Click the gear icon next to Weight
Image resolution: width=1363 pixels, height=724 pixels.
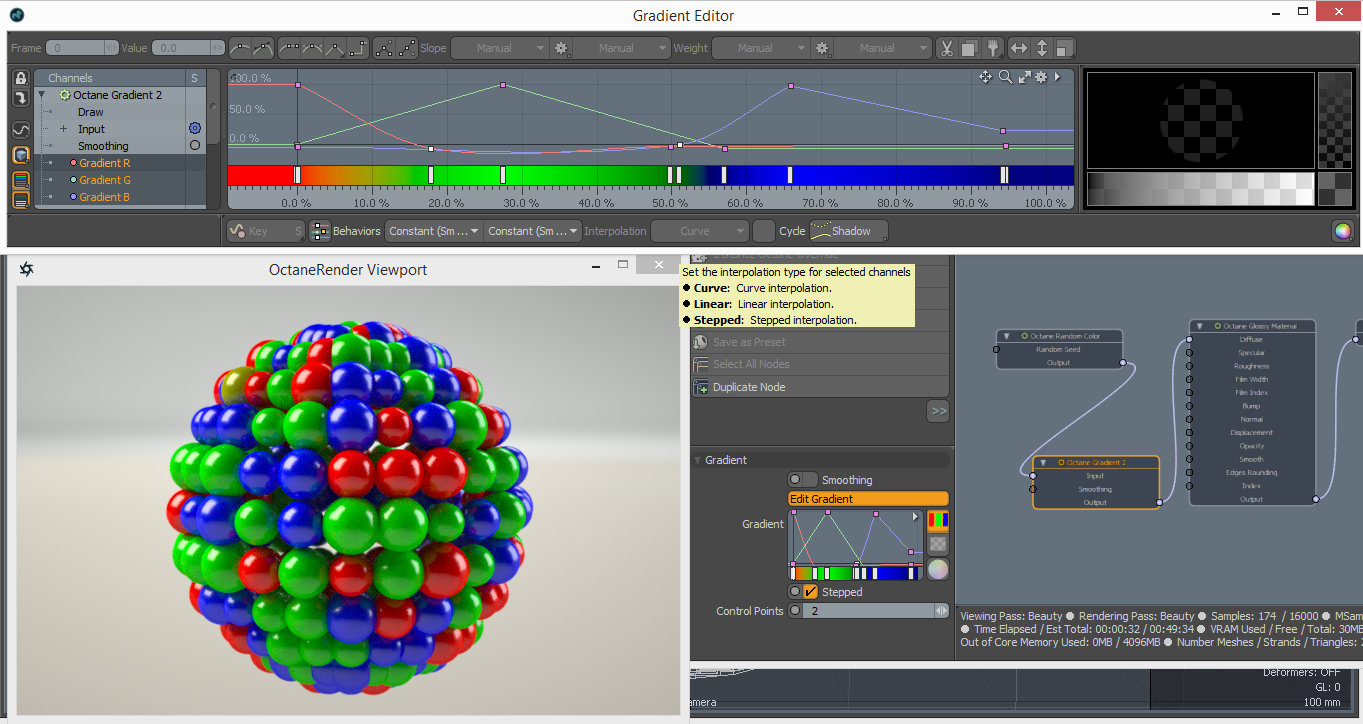pyautogui.click(x=822, y=48)
